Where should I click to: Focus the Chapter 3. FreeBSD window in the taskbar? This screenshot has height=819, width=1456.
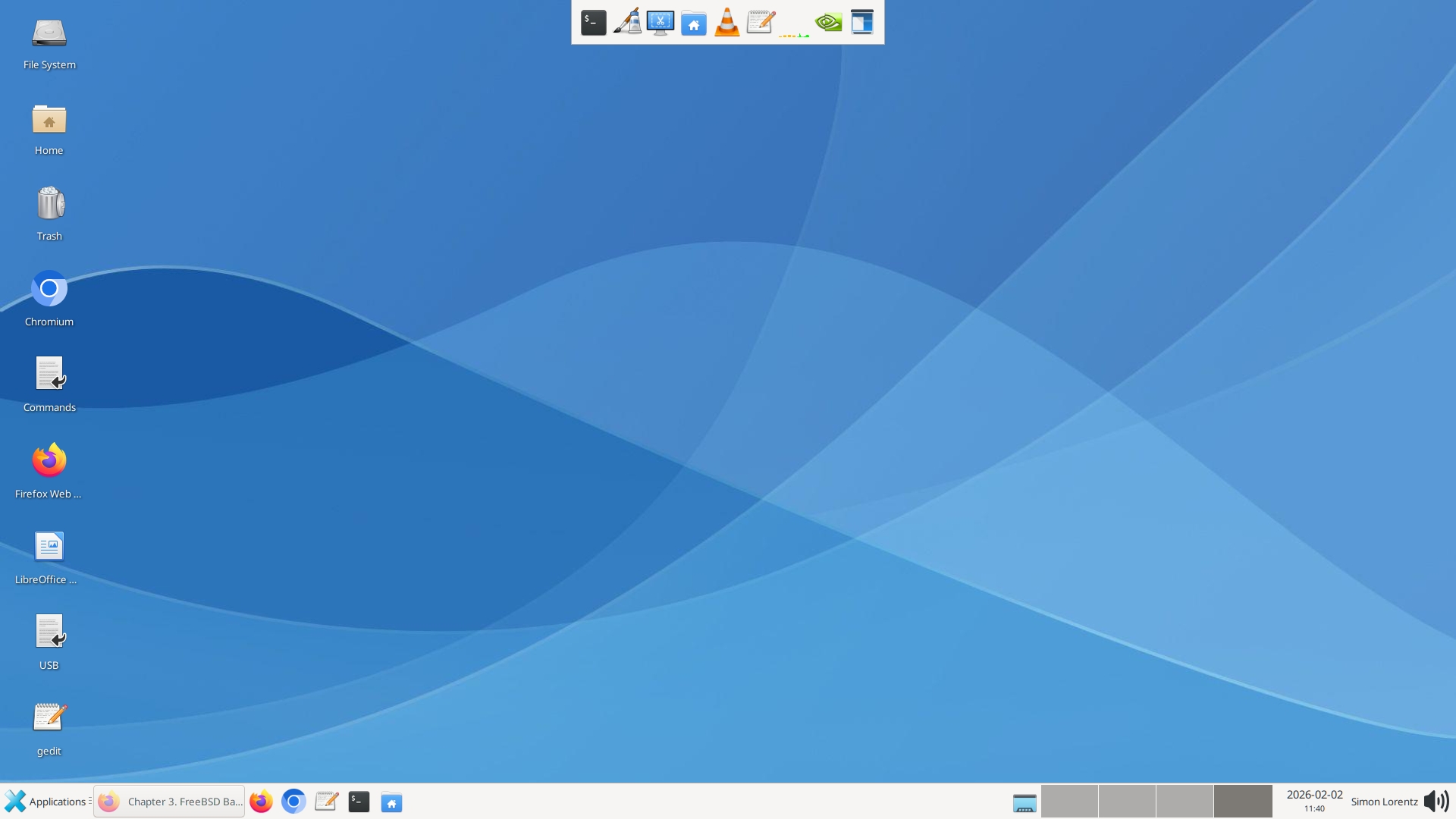[x=168, y=801]
